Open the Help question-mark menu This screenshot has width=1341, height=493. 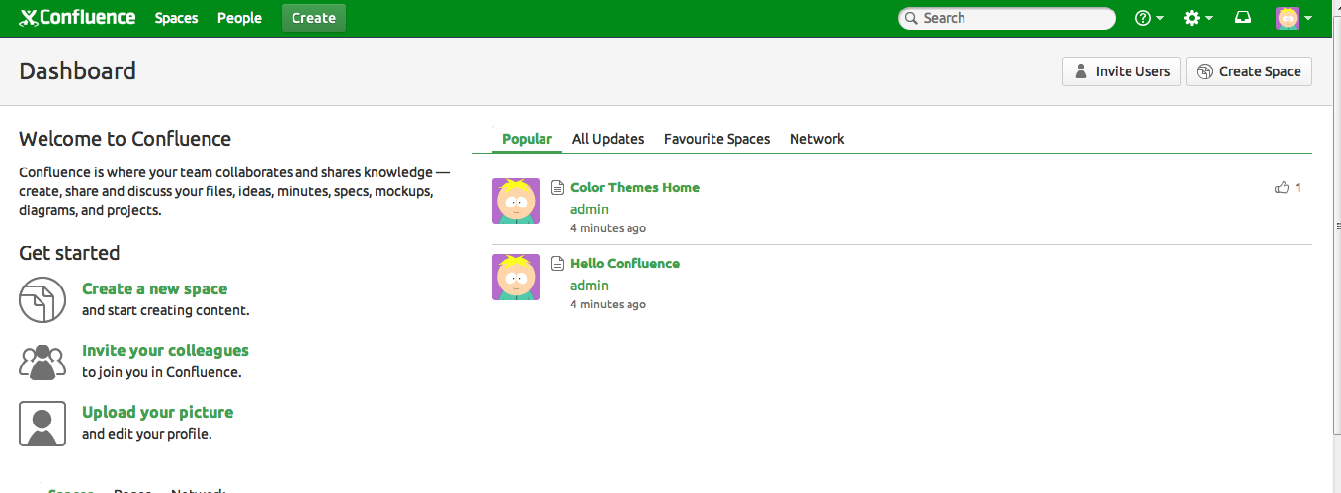click(1149, 18)
